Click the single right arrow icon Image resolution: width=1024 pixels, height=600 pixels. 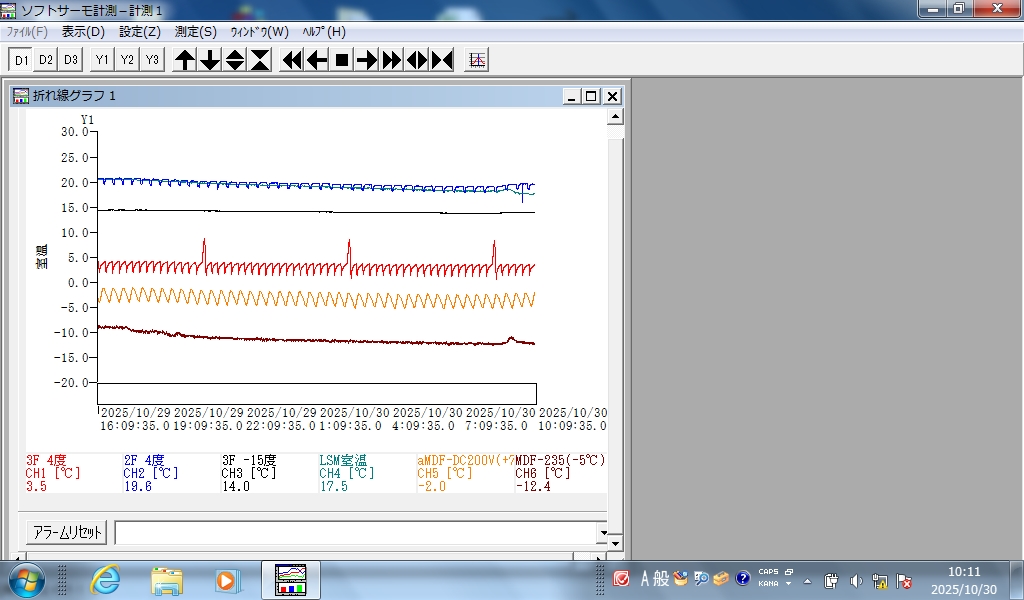pos(367,60)
